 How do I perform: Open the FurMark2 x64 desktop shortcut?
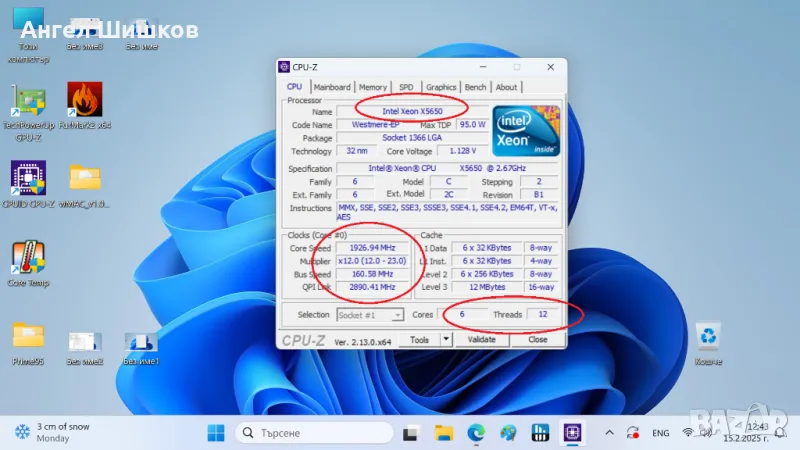pos(85,101)
